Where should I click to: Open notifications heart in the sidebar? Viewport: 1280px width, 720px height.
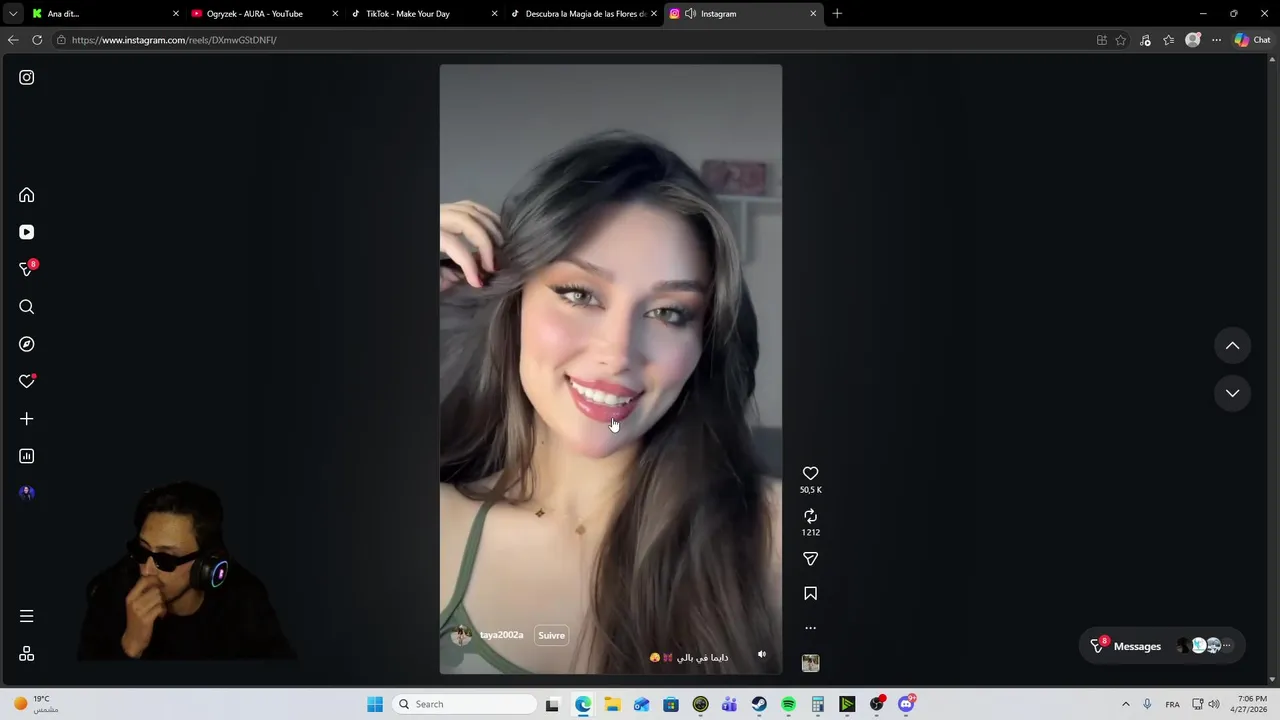tap(27, 381)
